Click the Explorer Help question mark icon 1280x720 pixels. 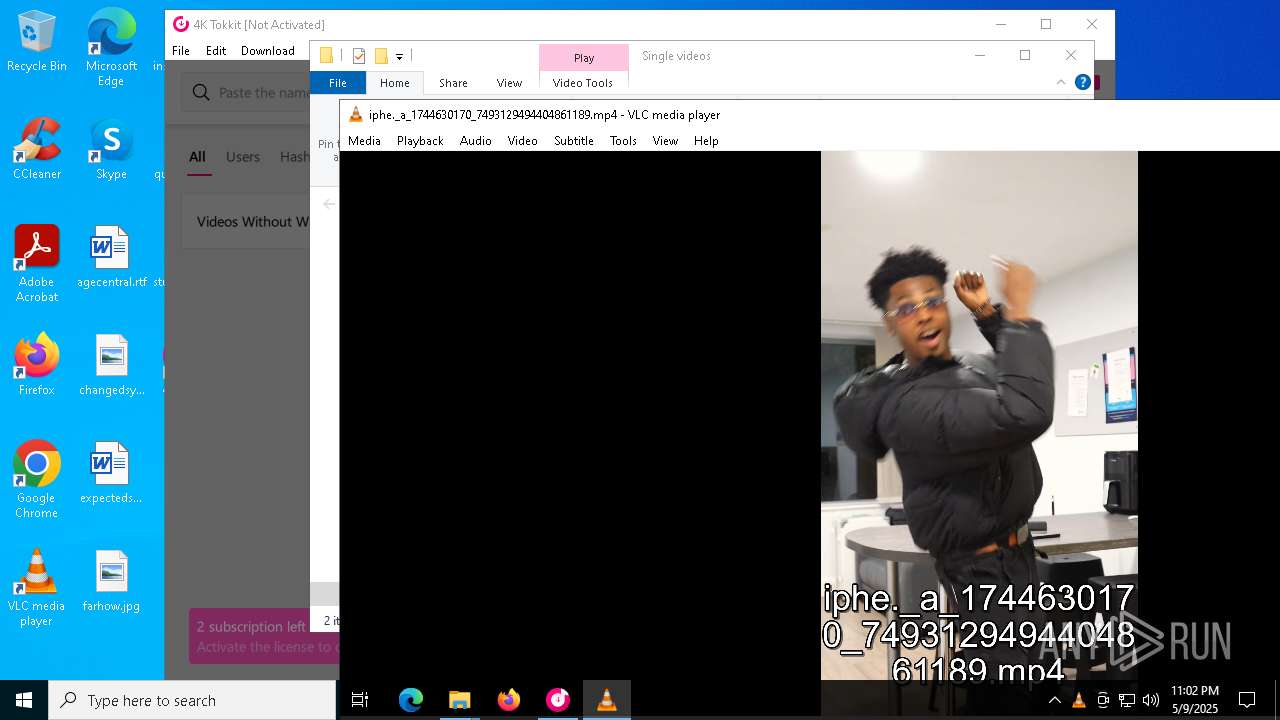tap(1082, 83)
